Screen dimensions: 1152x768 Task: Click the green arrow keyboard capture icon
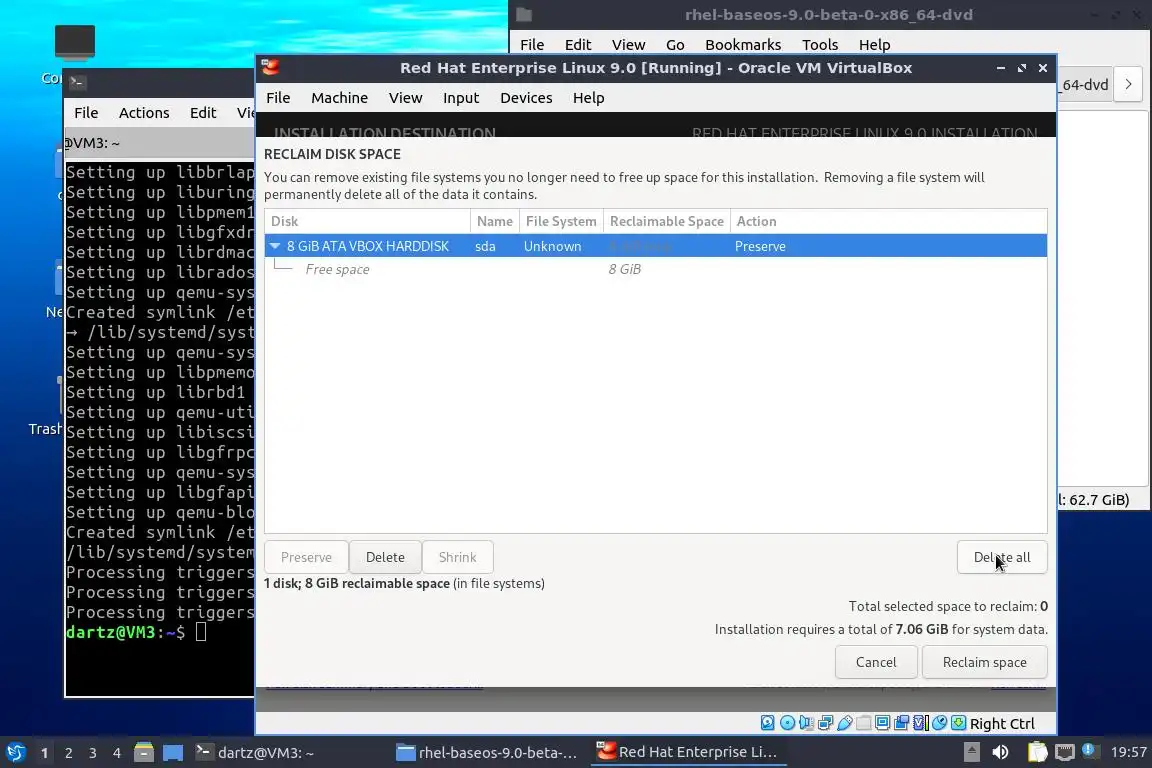[959, 723]
